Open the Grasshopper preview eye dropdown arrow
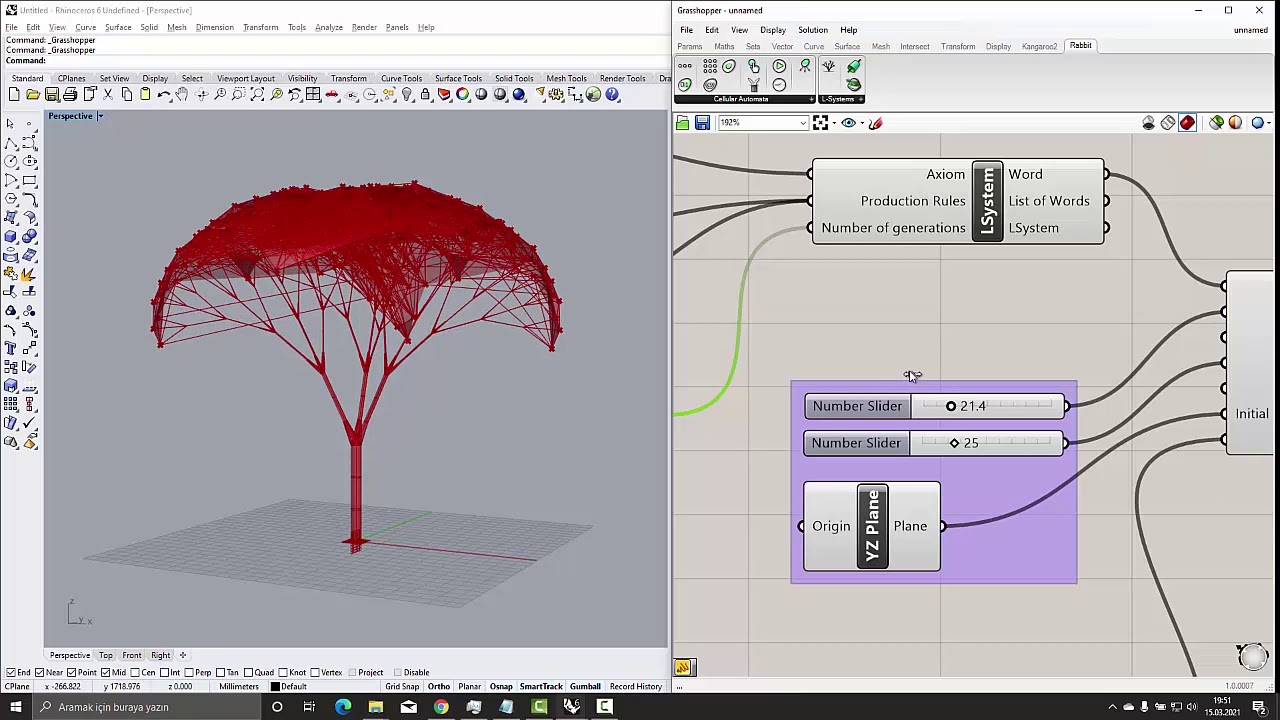This screenshot has width=1280, height=720. pos(862,123)
